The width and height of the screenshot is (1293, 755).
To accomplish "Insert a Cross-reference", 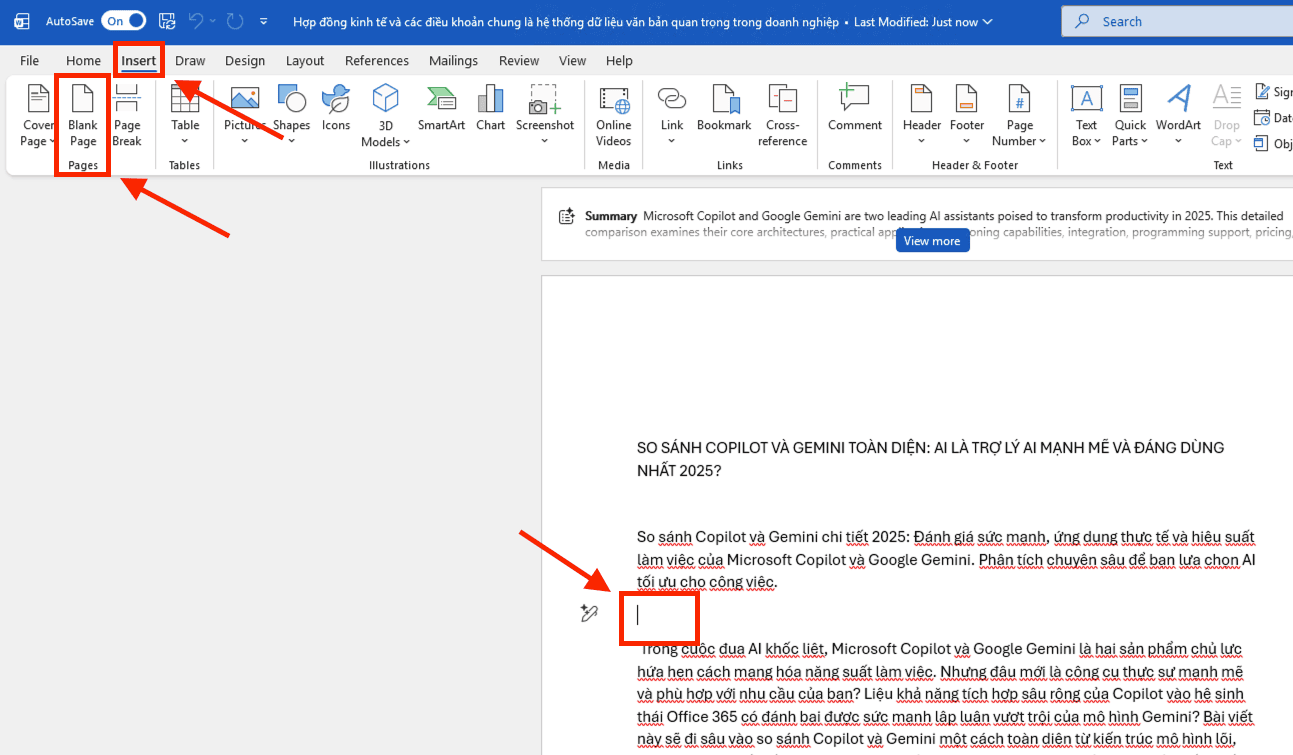I will 782,114.
